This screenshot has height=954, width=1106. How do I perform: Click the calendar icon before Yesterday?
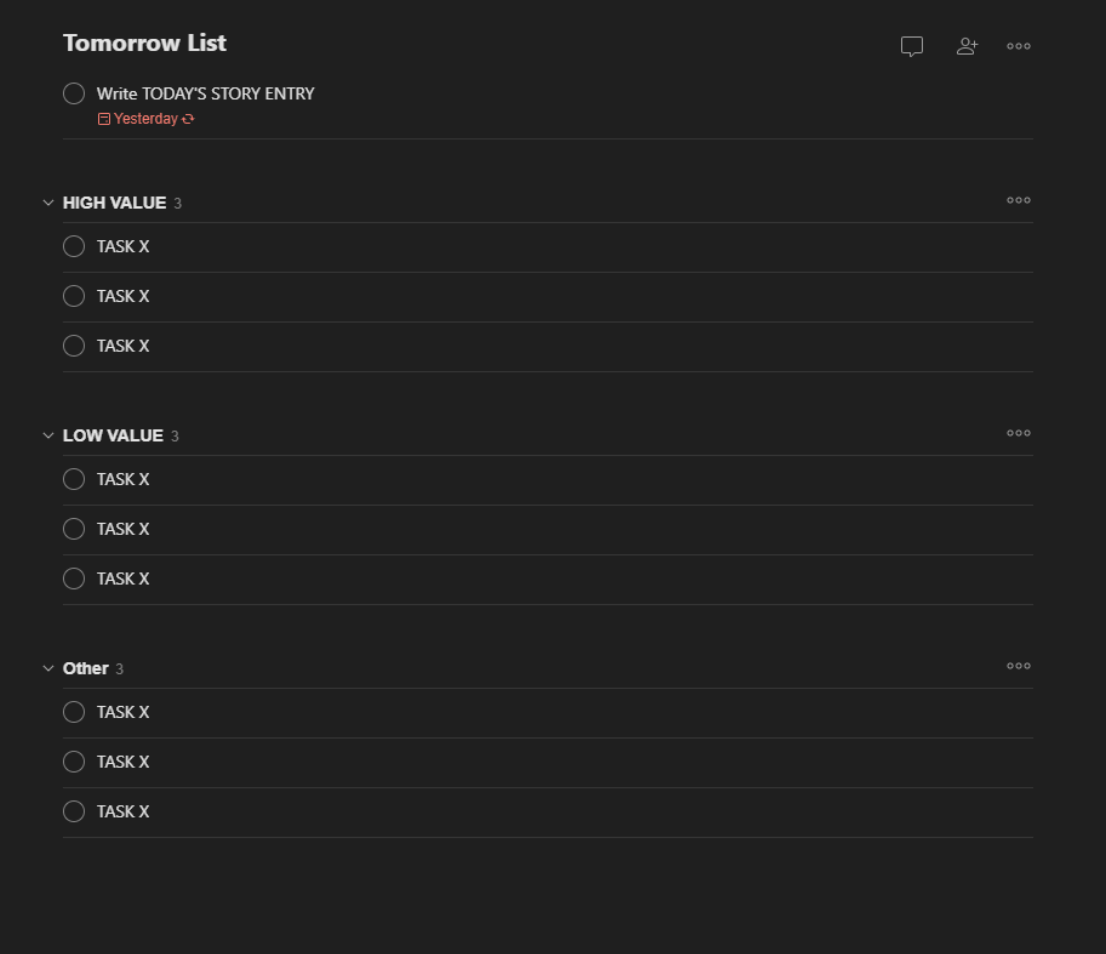pyautogui.click(x=104, y=119)
